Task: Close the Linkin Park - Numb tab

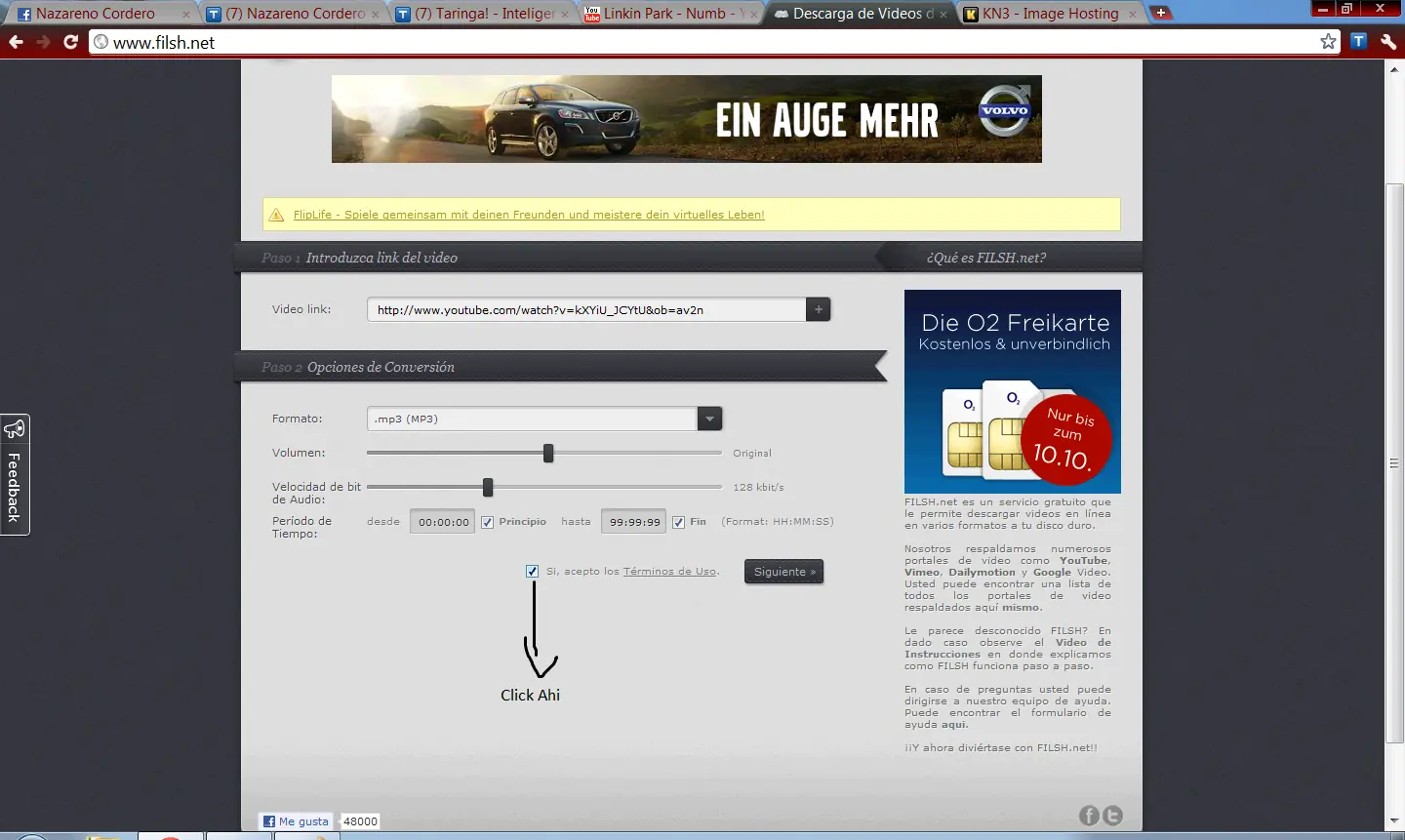Action: click(753, 15)
